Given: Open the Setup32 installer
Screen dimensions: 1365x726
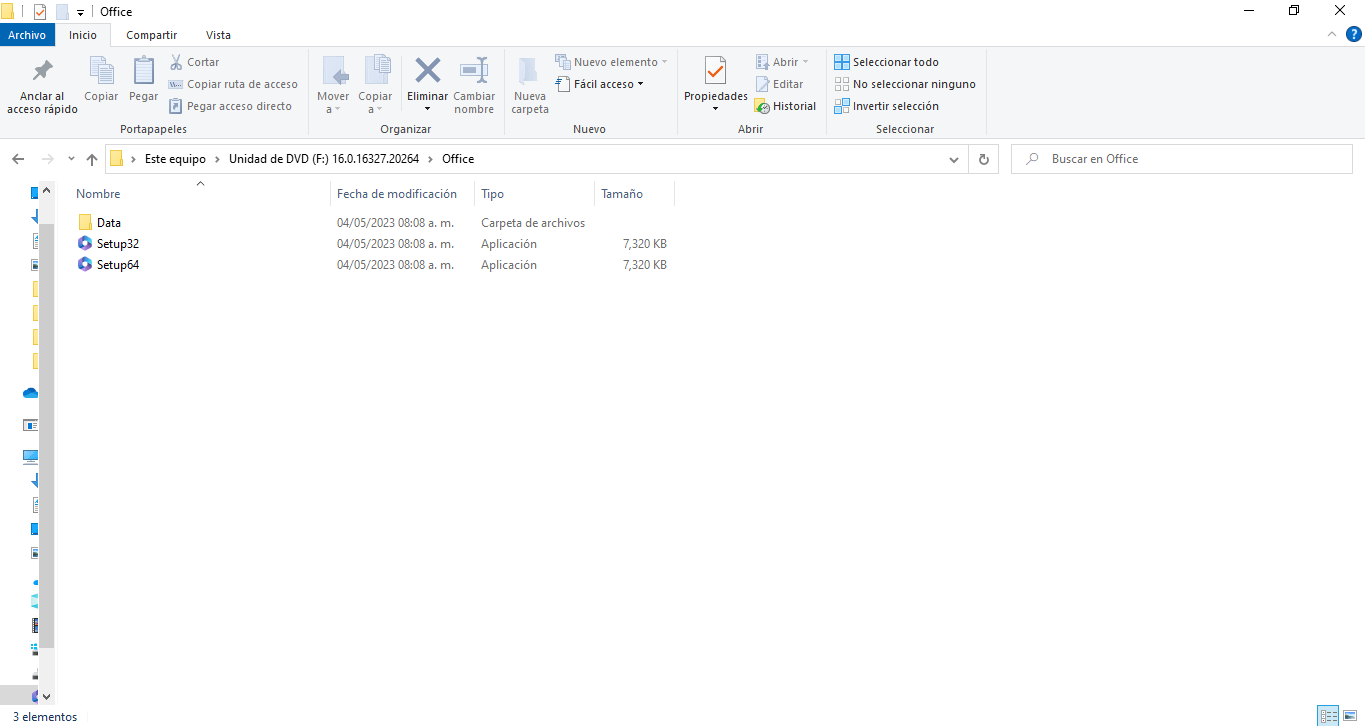Looking at the screenshot, I should (x=117, y=243).
